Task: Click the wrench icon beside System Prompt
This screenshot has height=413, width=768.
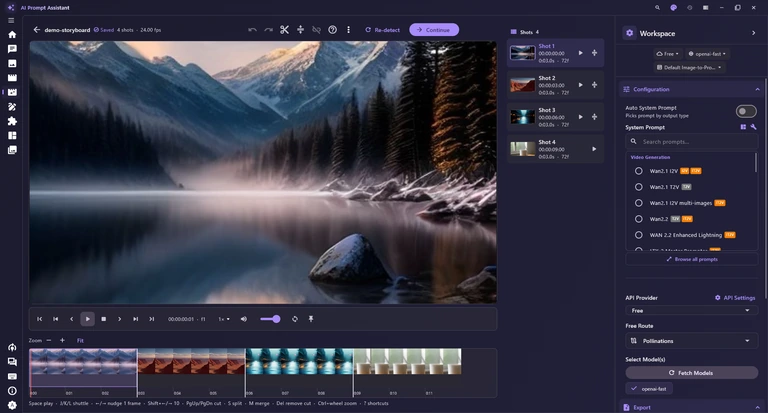Action: pos(753,127)
